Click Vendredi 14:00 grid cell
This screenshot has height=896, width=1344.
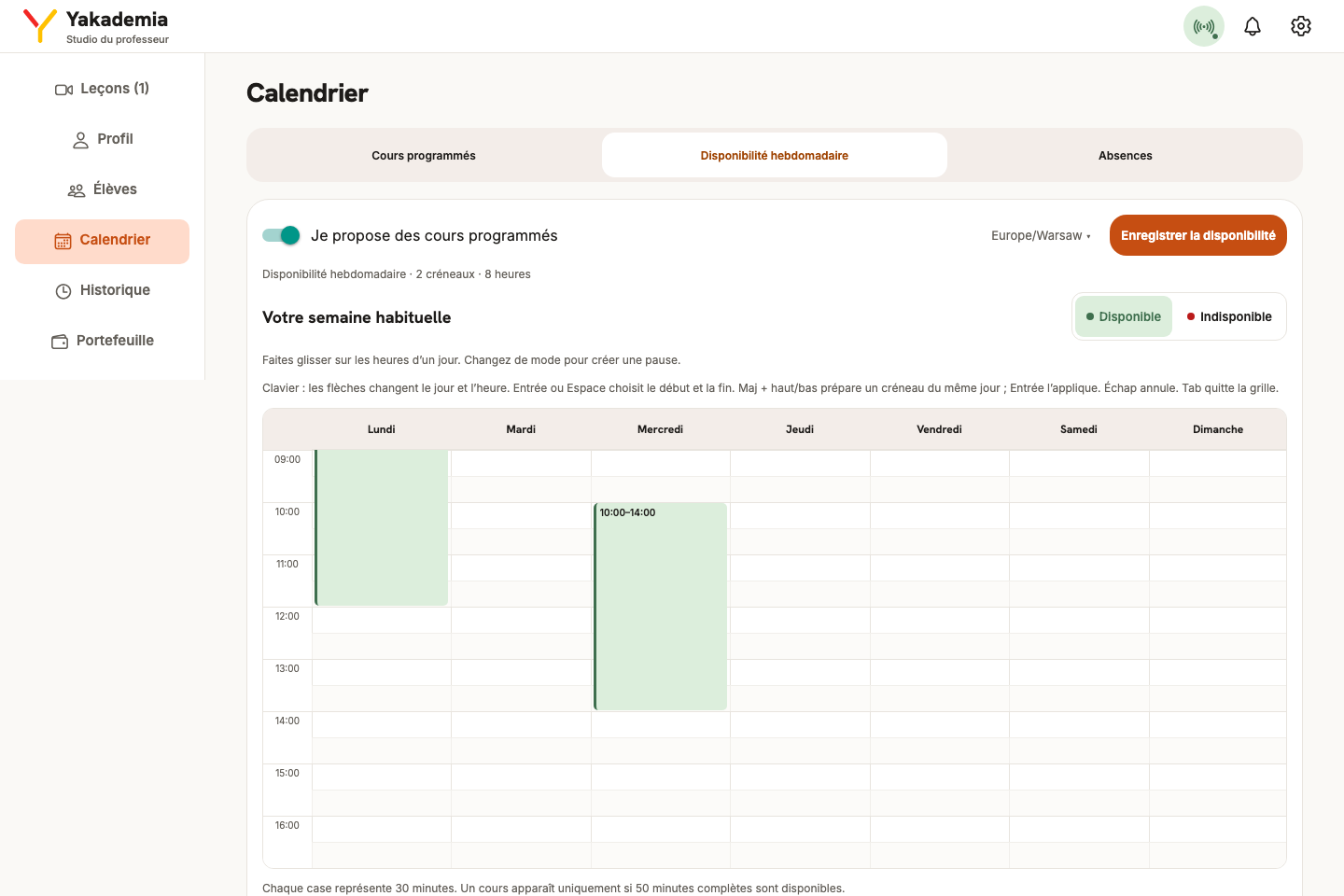click(x=939, y=724)
